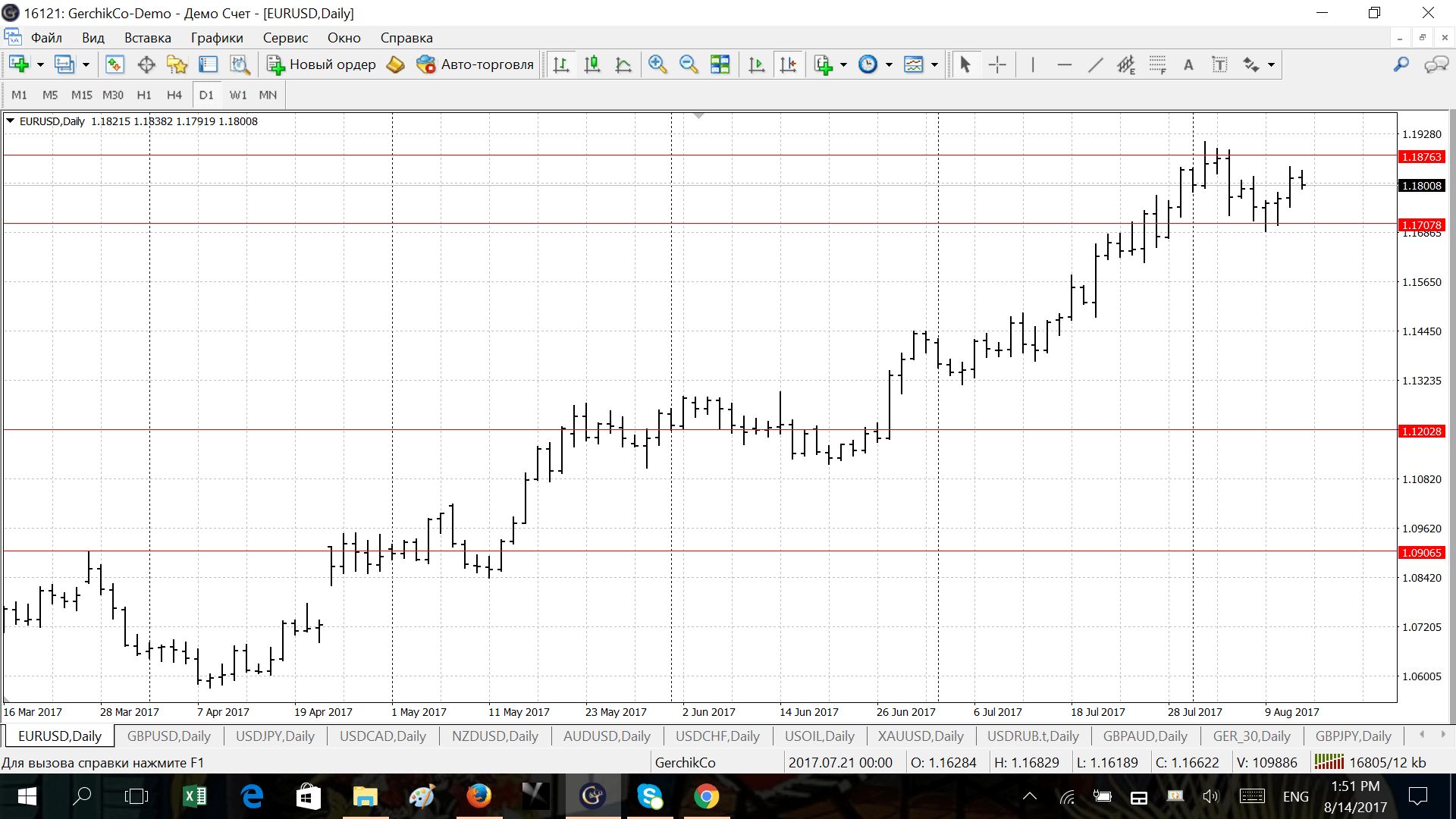Open Skype from the Windows taskbar
The width and height of the screenshot is (1456, 819).
[x=650, y=796]
